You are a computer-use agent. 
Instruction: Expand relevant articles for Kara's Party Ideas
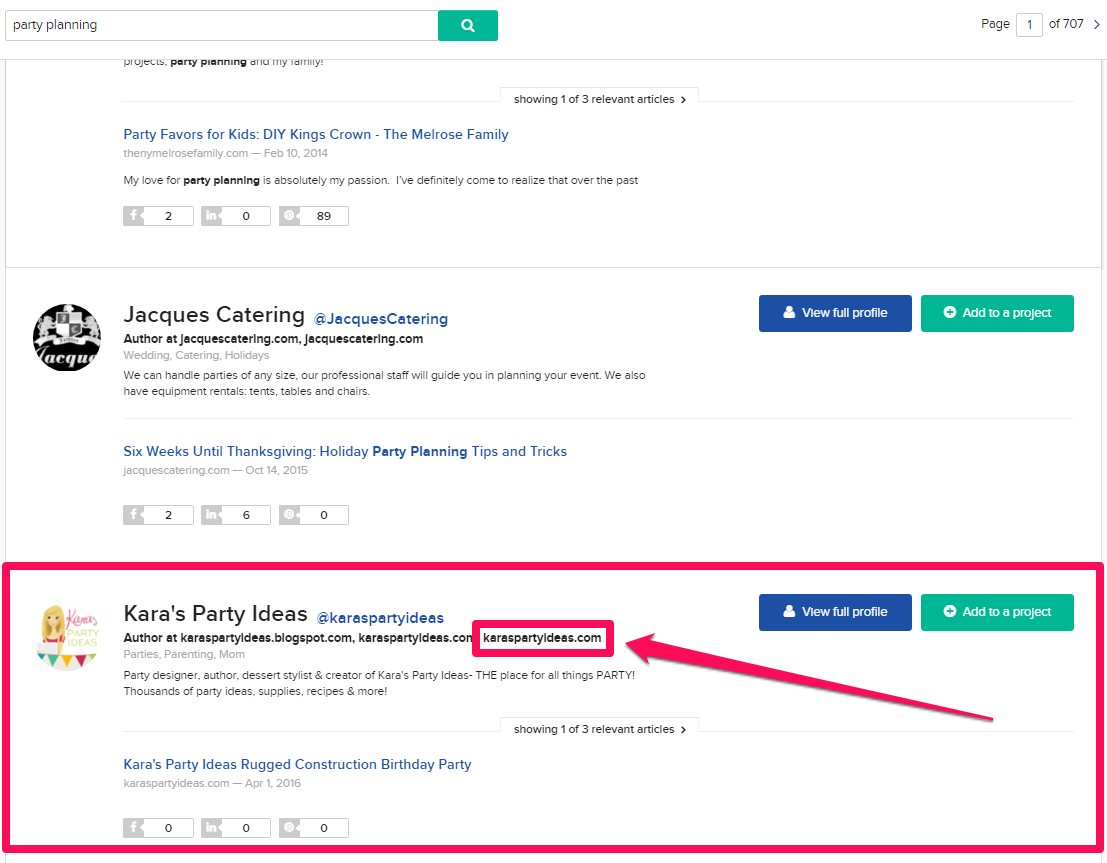(x=598, y=728)
